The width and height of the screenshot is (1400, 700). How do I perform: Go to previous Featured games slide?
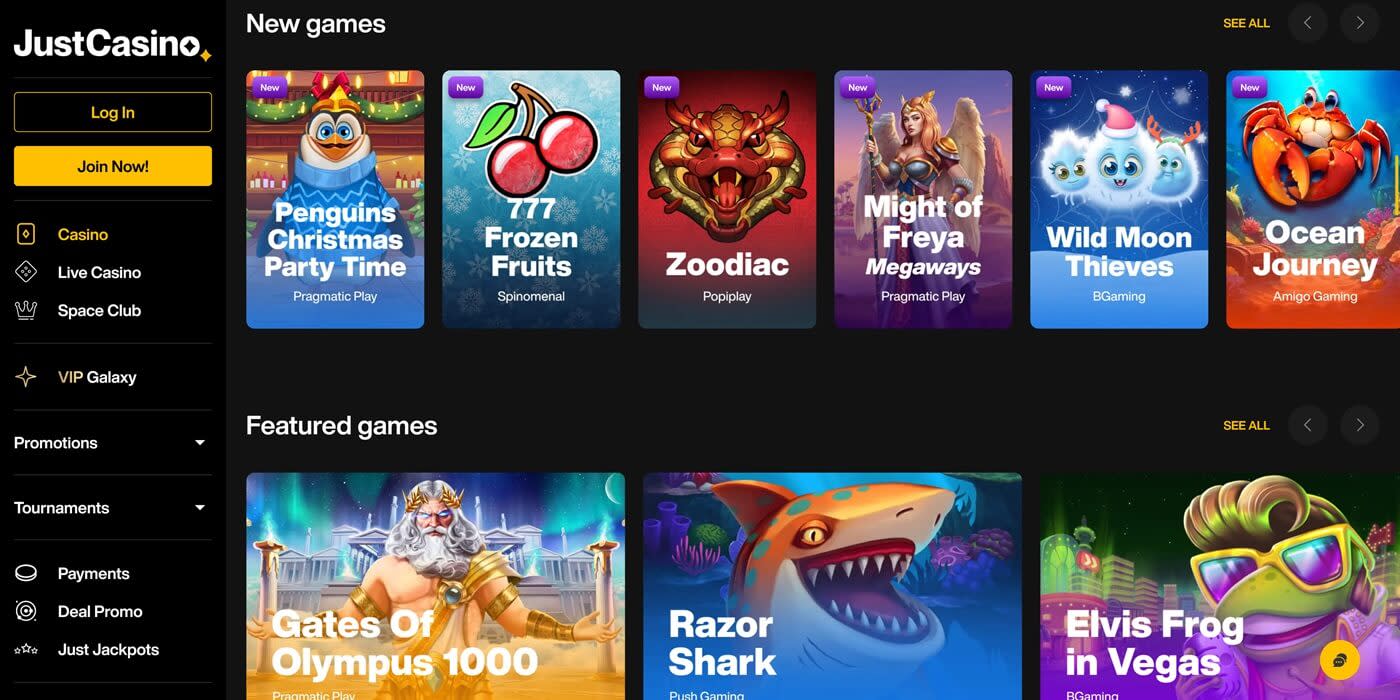click(1308, 425)
